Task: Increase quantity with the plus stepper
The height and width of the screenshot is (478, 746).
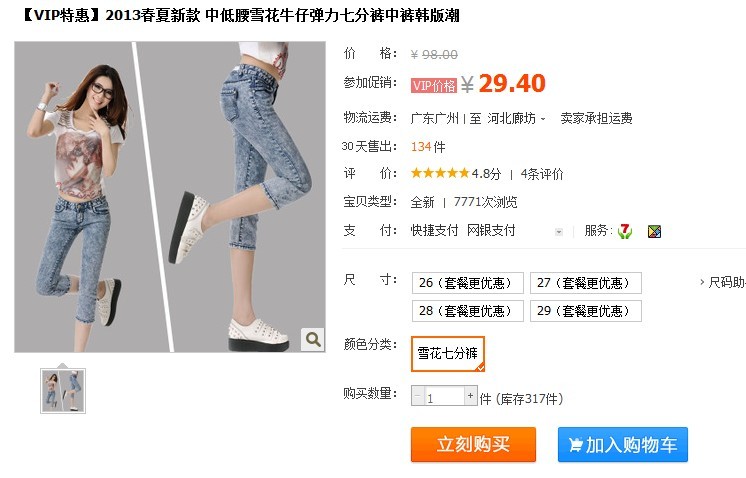Action: [x=471, y=395]
